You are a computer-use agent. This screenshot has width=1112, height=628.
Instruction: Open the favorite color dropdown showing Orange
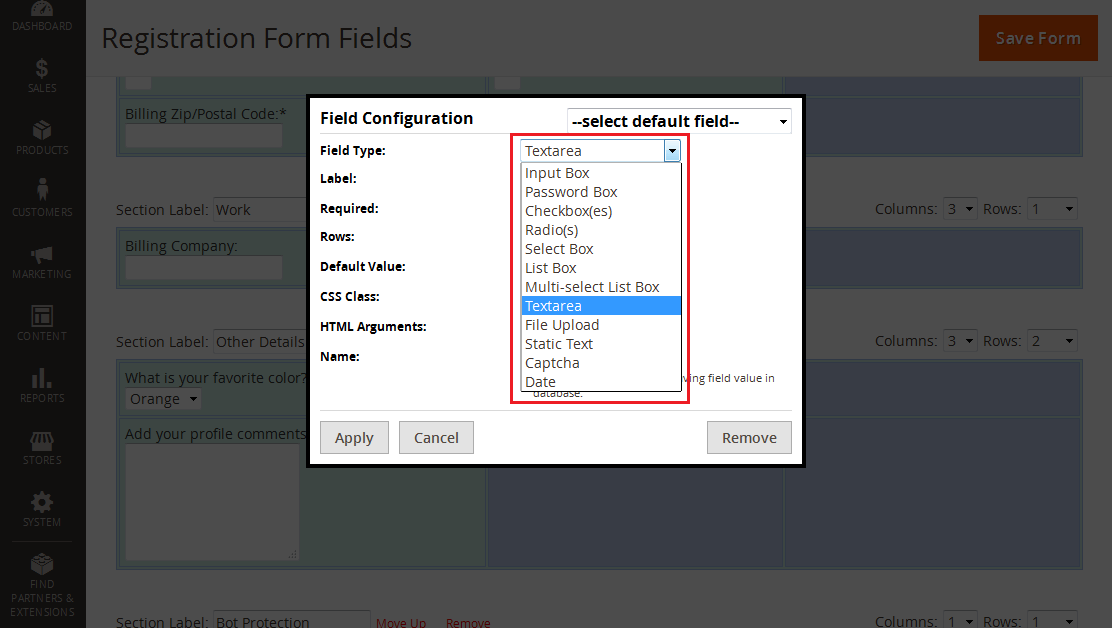(x=162, y=399)
